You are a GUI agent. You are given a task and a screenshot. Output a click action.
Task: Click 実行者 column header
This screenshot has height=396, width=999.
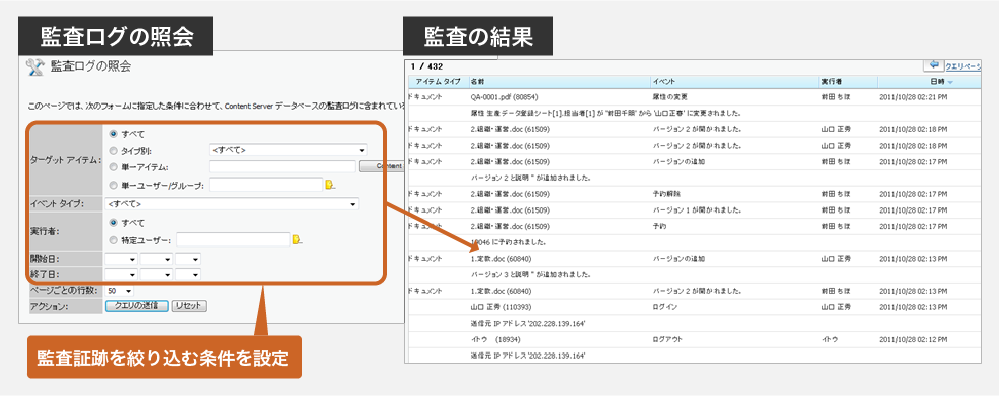pyautogui.click(x=848, y=82)
